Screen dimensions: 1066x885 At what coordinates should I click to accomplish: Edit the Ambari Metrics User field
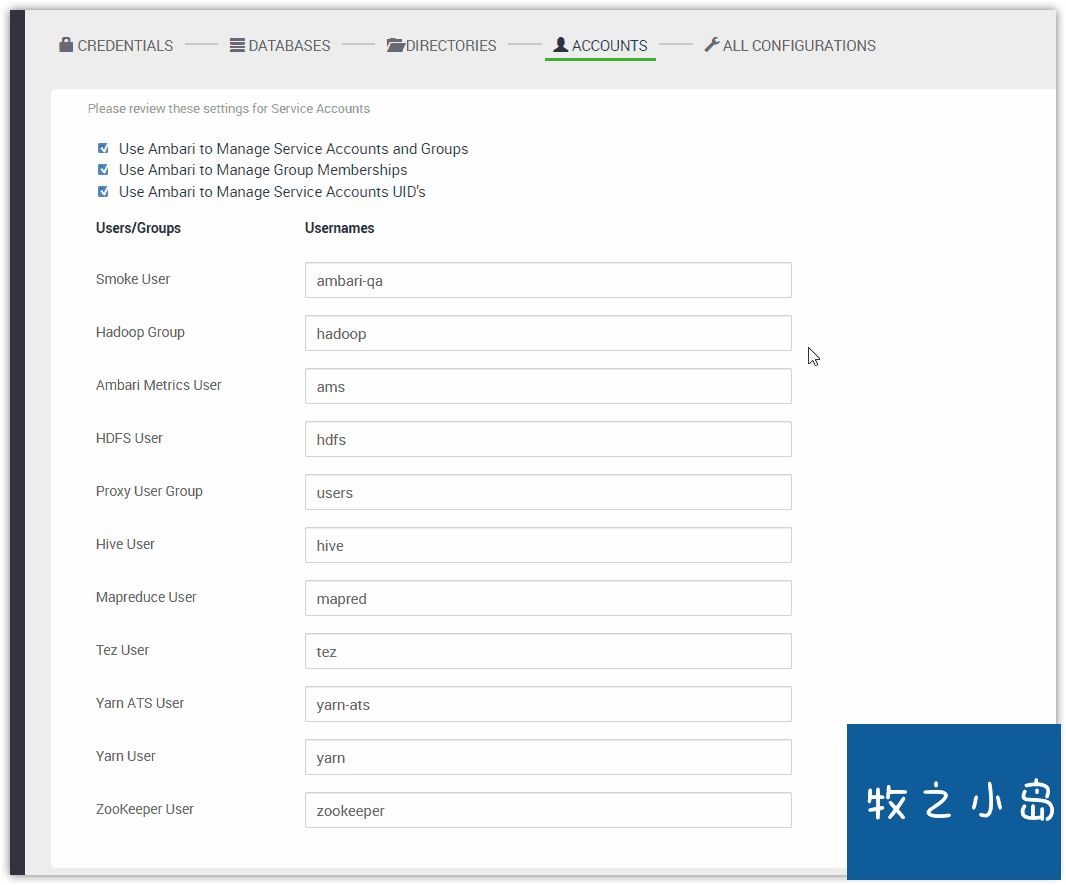coord(548,386)
